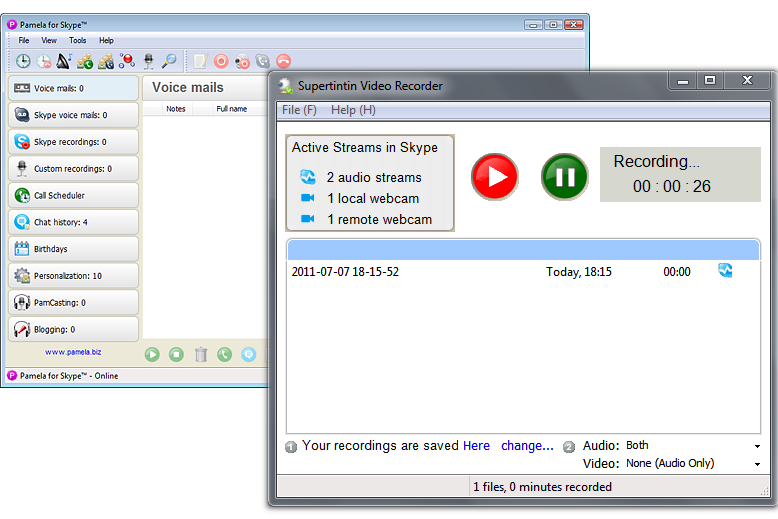The width and height of the screenshot is (778, 519).
Task: Click the red record circle toolbar icon
Action: (221, 61)
